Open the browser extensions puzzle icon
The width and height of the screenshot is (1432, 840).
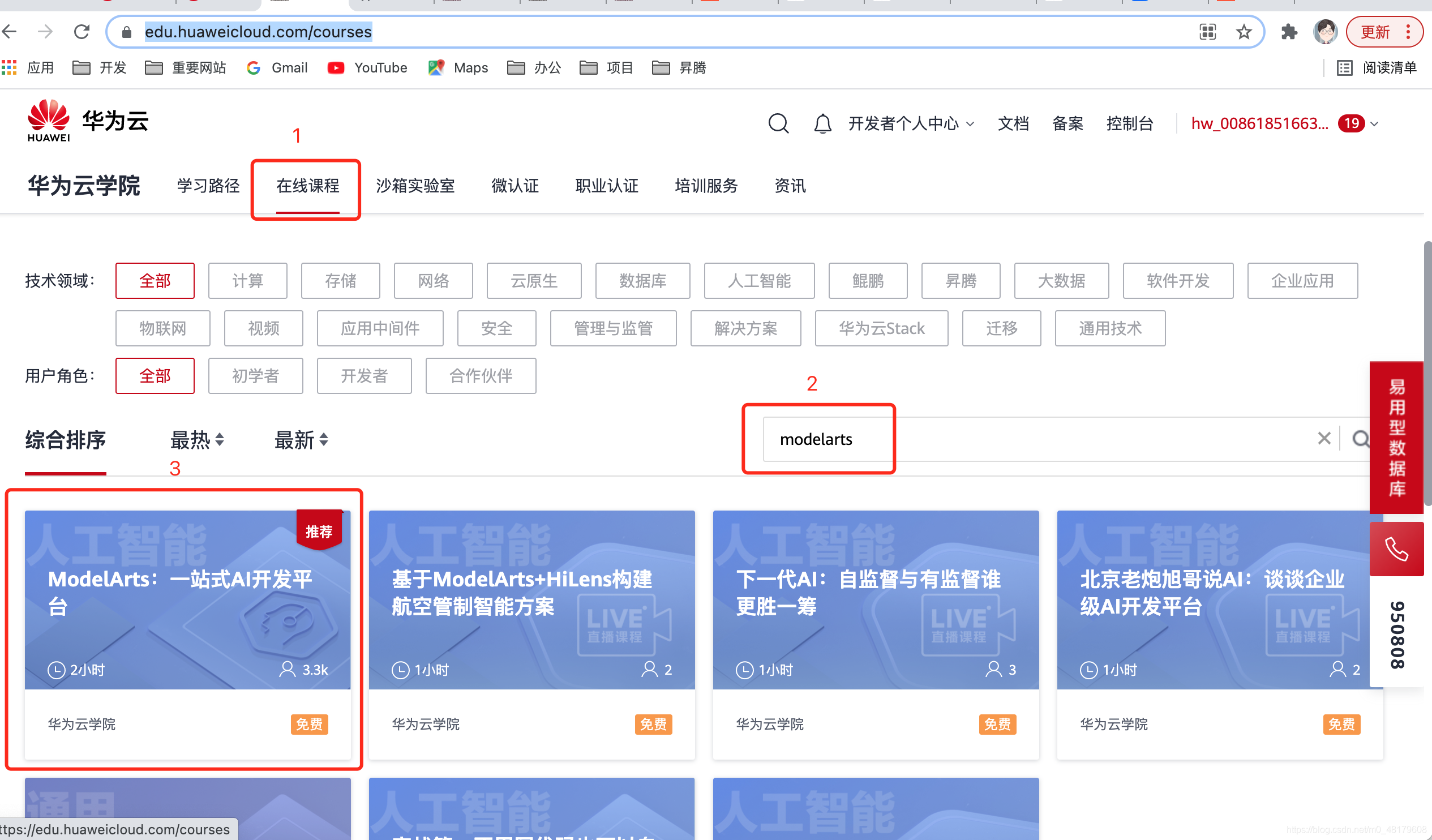tap(1289, 32)
